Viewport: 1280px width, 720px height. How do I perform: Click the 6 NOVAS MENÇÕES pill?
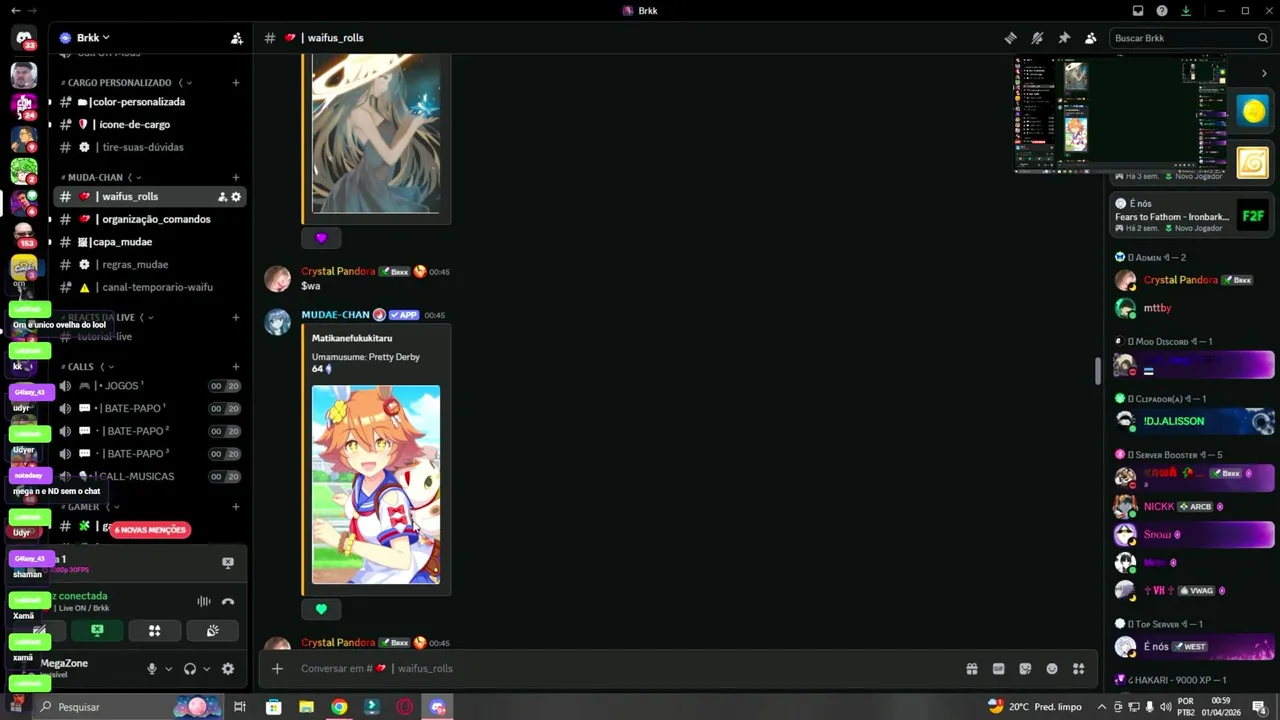click(x=150, y=530)
